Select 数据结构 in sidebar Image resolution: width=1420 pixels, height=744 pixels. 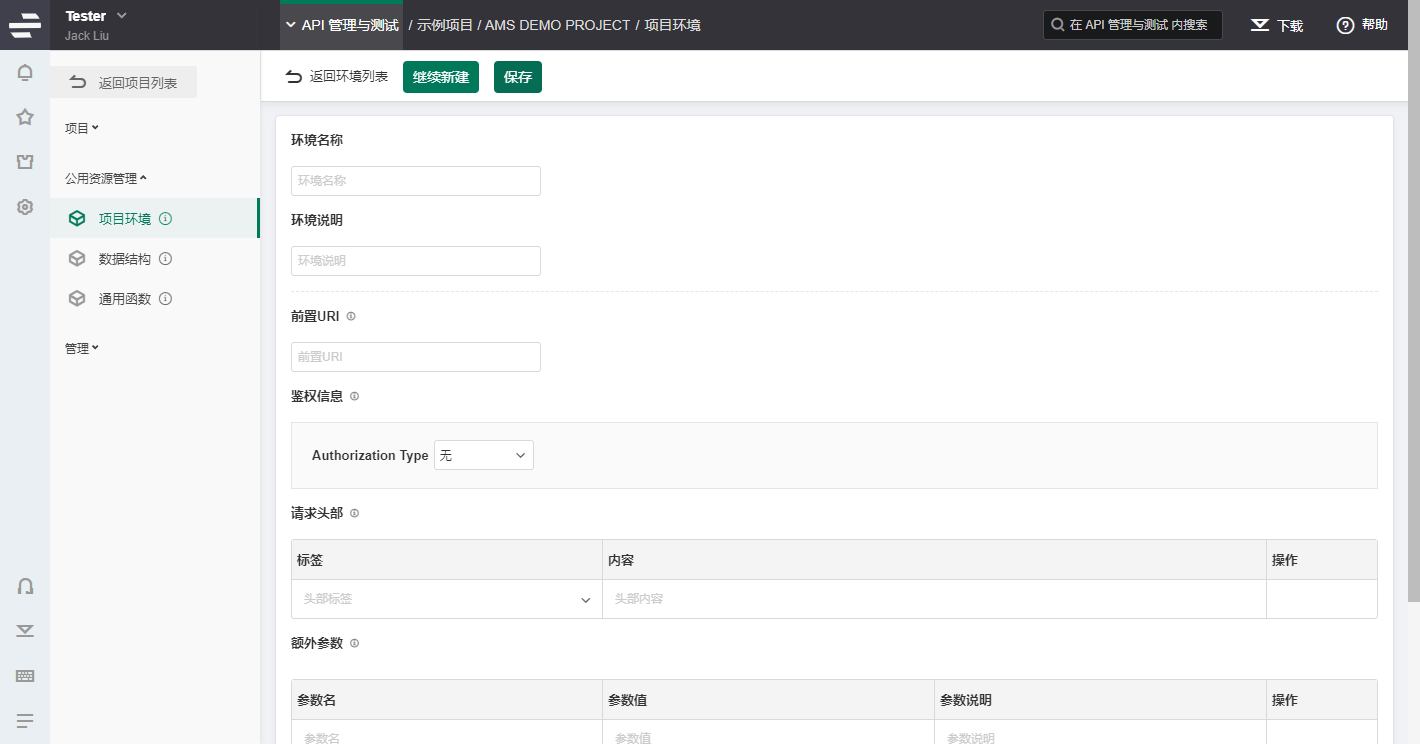(x=155, y=258)
